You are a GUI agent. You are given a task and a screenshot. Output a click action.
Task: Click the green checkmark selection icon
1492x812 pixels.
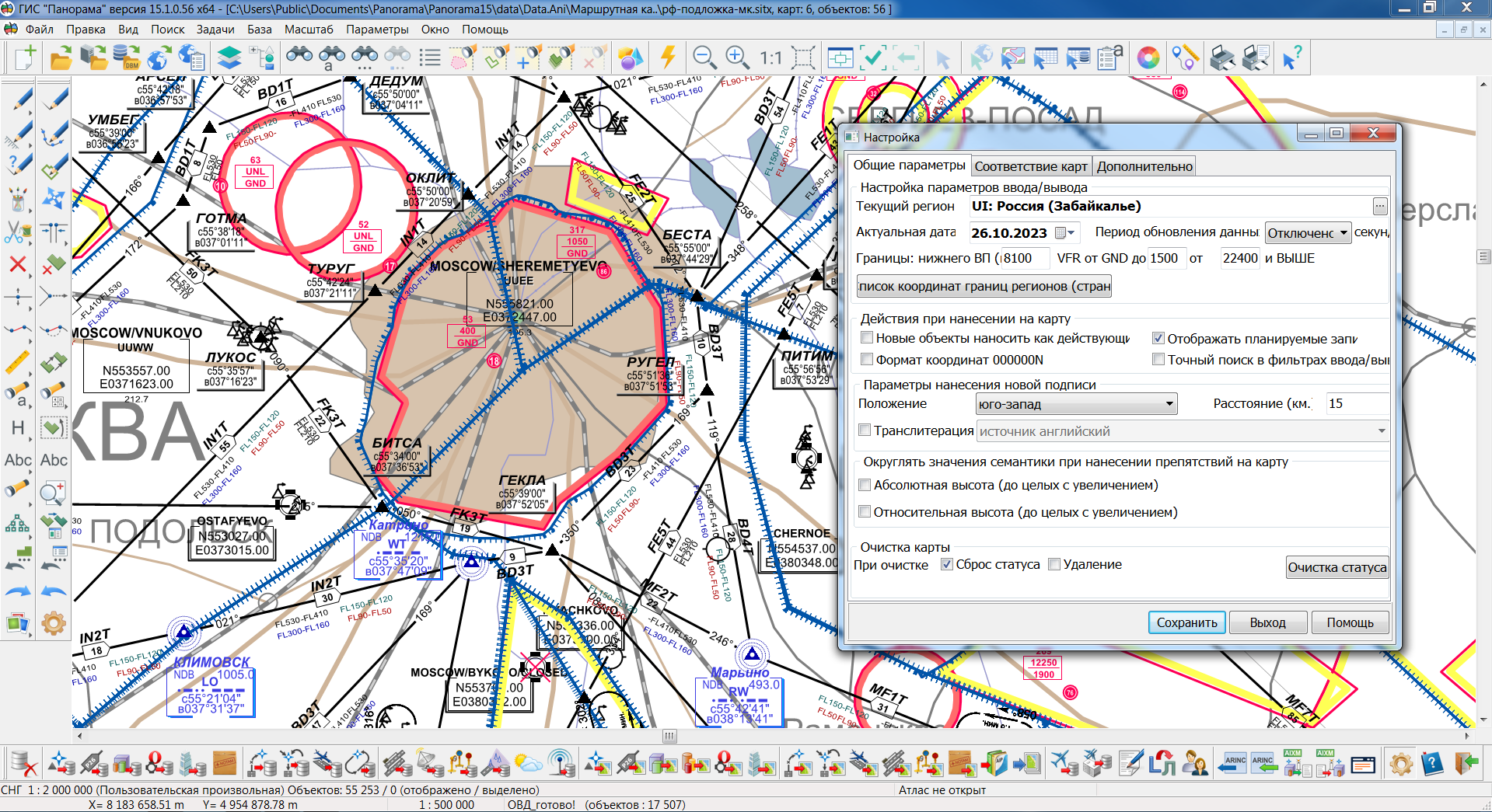873,58
